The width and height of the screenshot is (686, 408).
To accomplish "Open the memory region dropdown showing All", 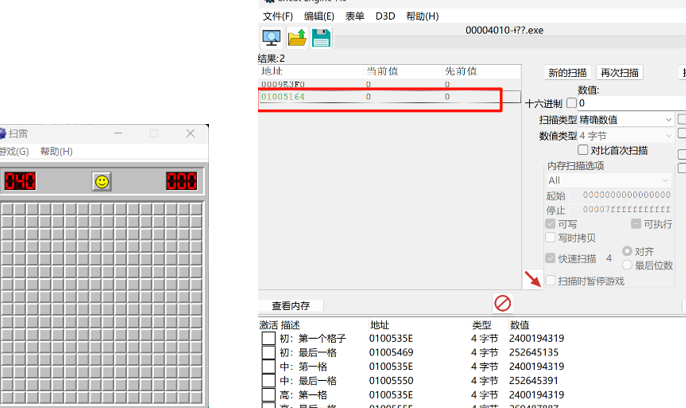I will click(609, 180).
